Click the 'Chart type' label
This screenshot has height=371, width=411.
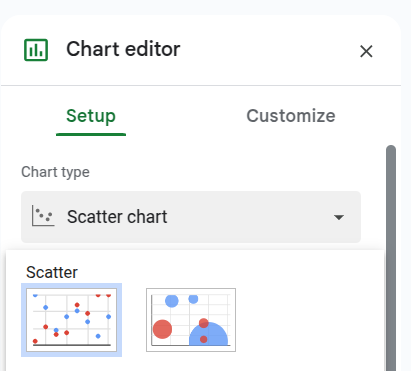(55, 172)
